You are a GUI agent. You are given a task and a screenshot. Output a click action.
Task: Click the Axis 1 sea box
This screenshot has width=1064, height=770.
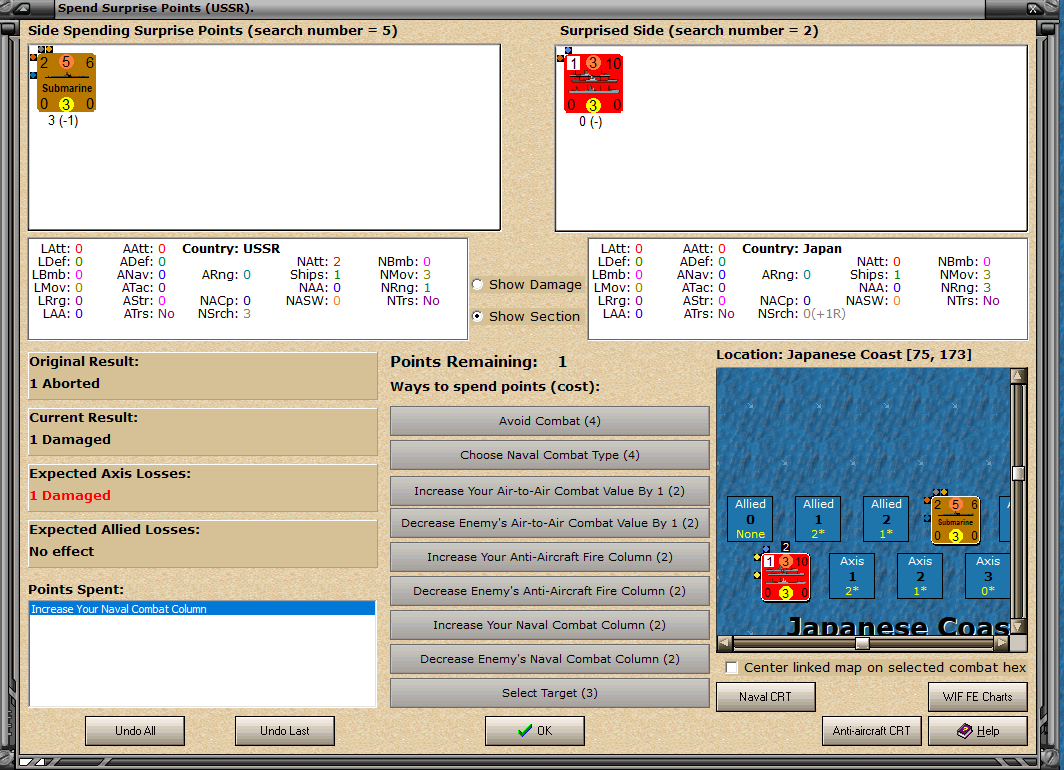coord(852,576)
